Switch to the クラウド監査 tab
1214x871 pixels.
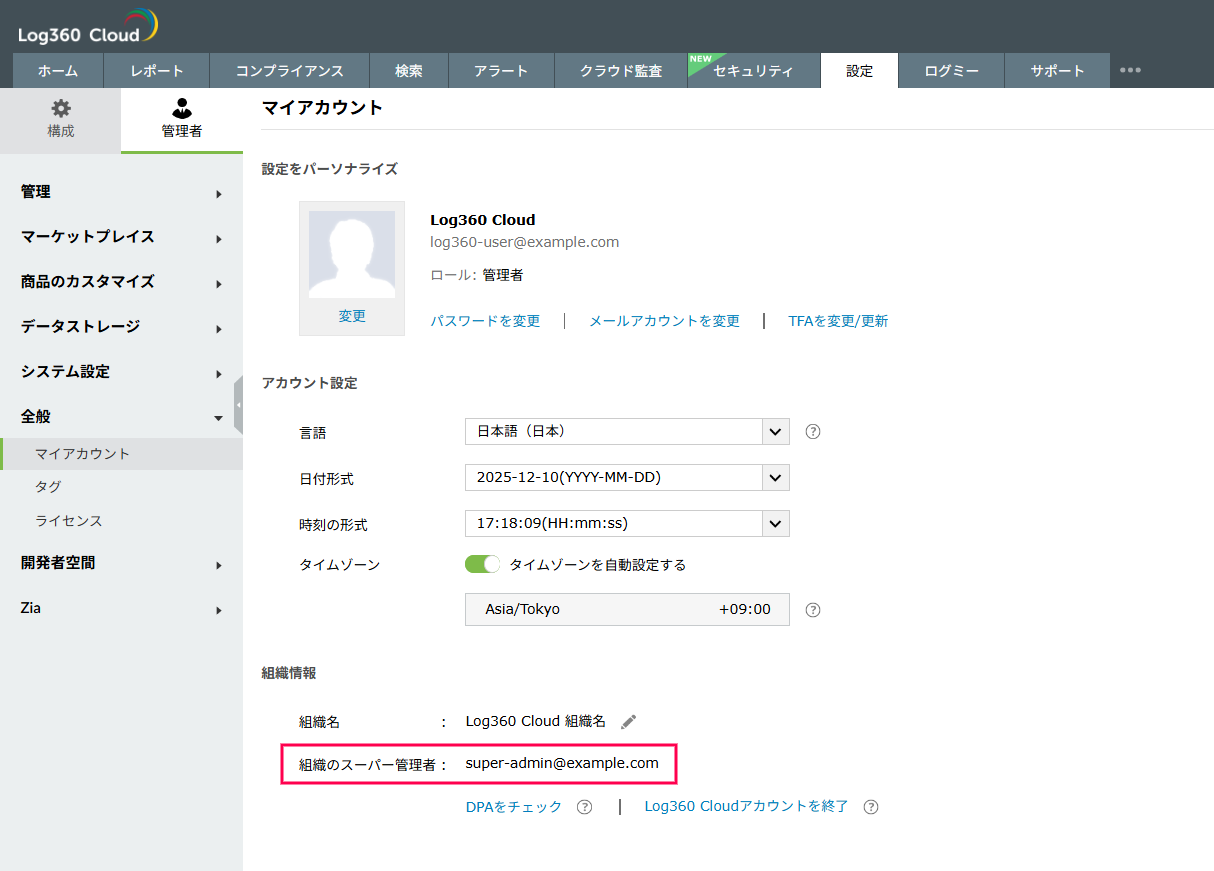point(621,71)
